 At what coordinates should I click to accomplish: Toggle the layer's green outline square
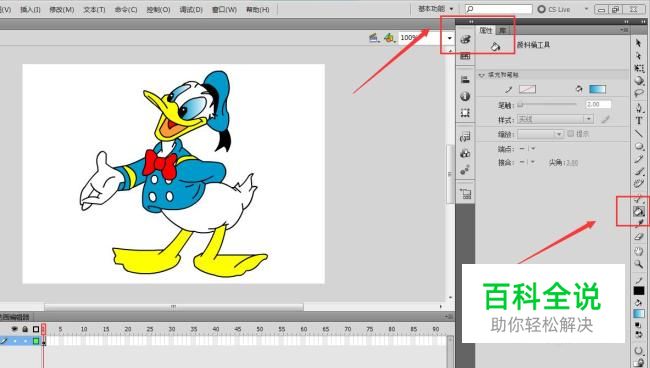click(x=36, y=341)
